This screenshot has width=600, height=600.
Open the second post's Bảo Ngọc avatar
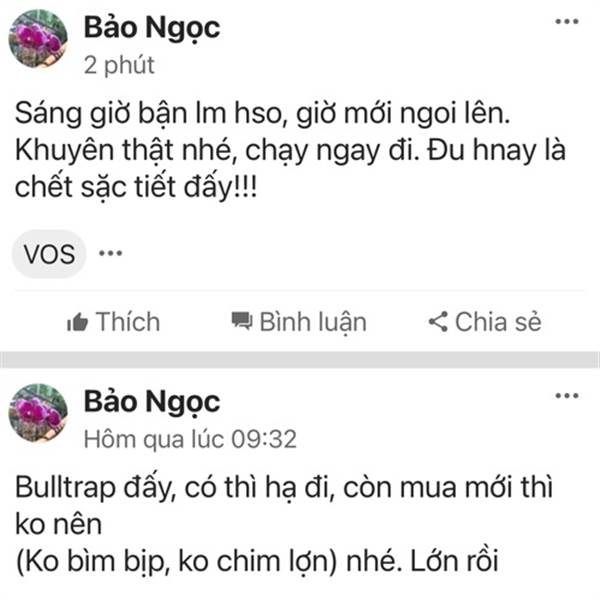pos(38,413)
